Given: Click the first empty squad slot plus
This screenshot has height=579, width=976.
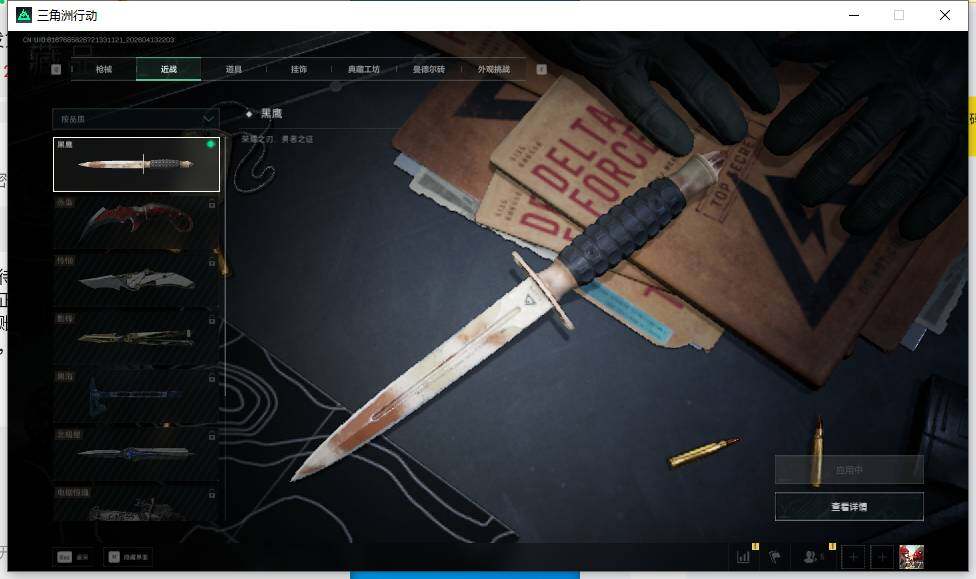Looking at the screenshot, I should tap(853, 557).
